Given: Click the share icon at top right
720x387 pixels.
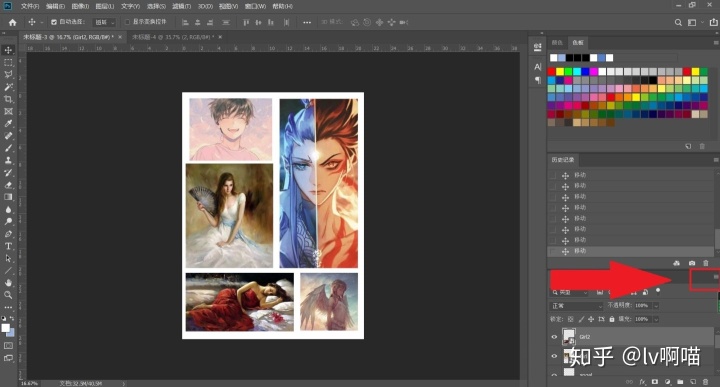Looking at the screenshot, I should [x=714, y=22].
